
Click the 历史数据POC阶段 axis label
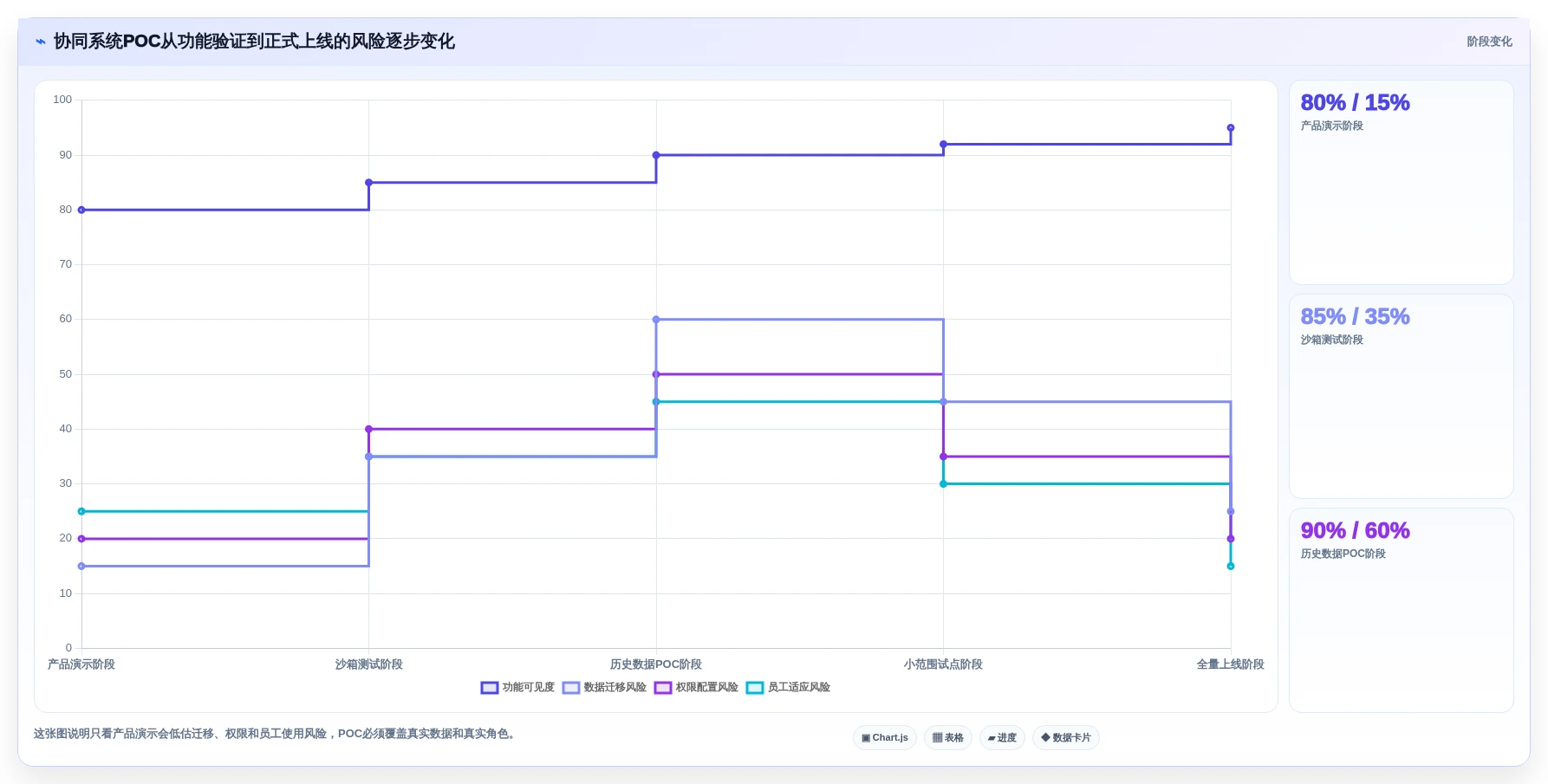coord(656,664)
